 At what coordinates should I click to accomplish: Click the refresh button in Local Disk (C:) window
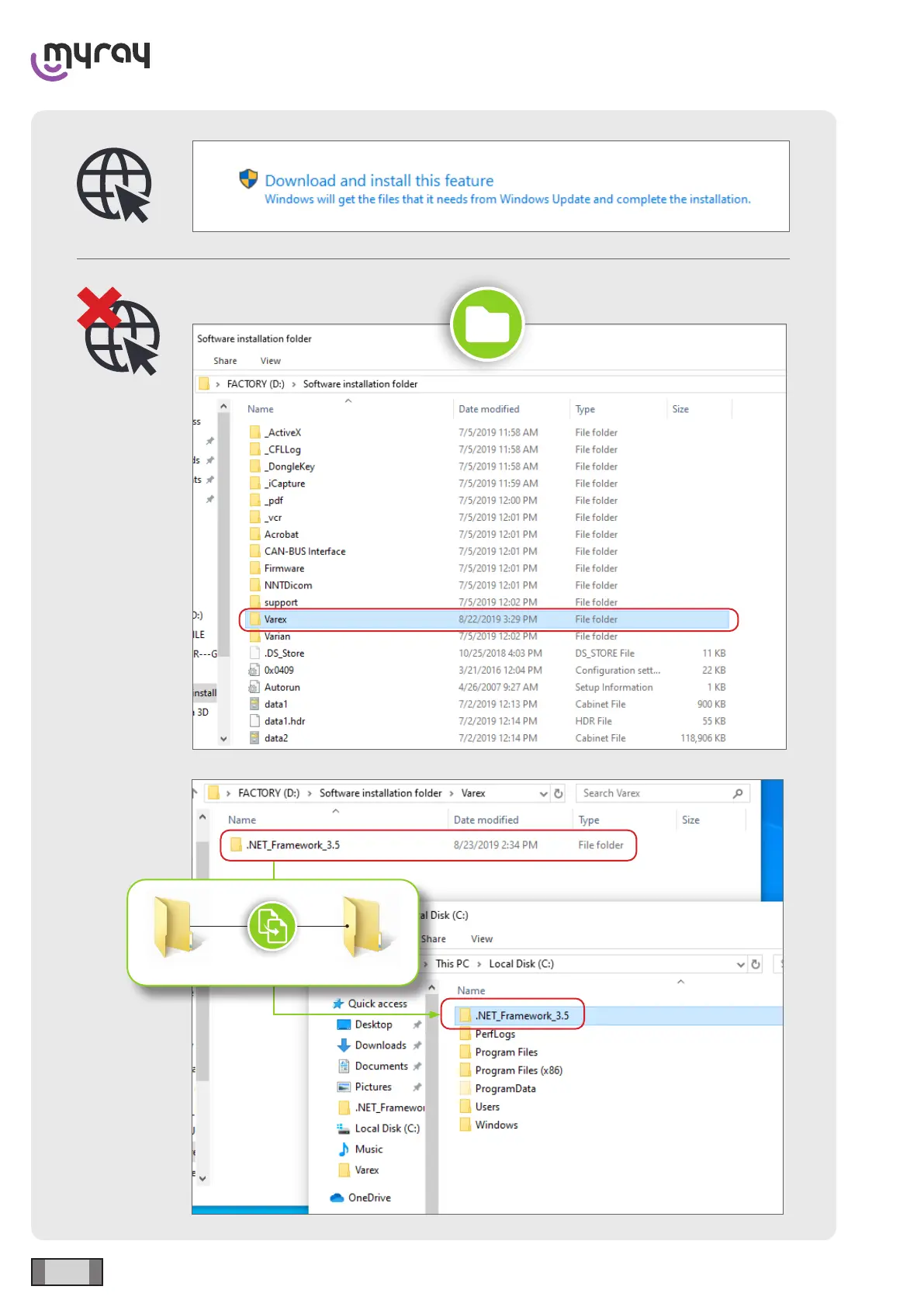coord(756,965)
